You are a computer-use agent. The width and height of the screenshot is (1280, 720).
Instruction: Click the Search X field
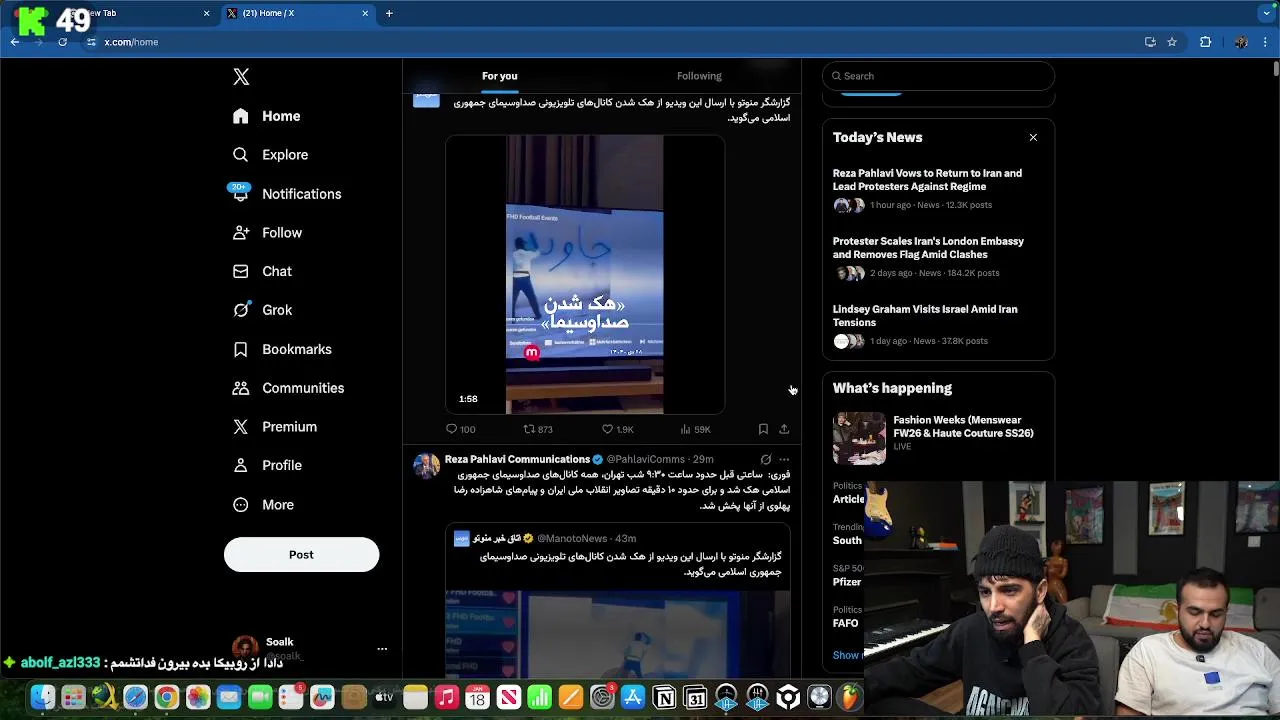tap(938, 76)
